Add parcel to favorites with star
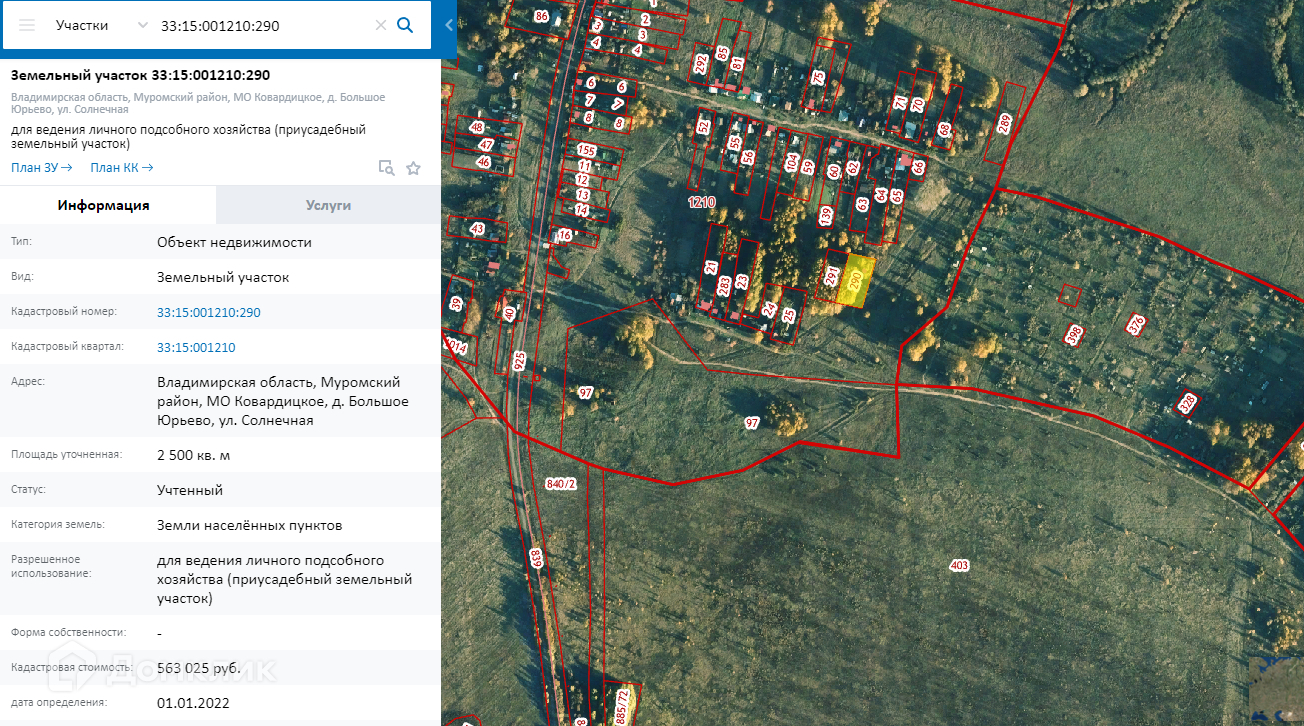The image size is (1304, 726). click(413, 168)
